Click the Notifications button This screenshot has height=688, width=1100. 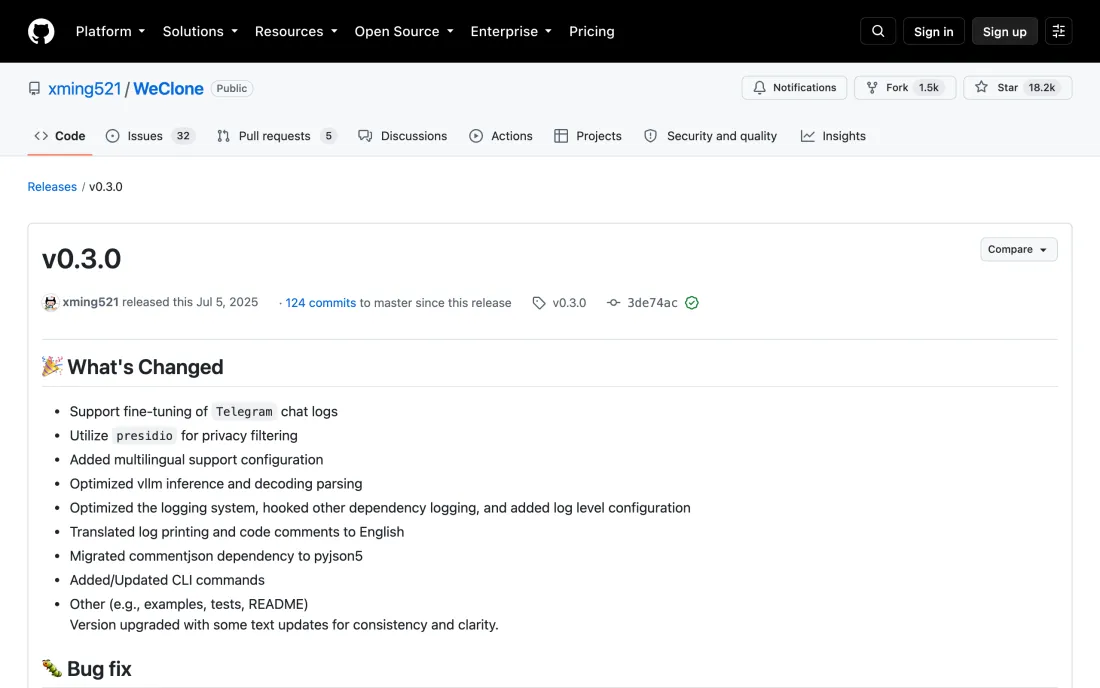coord(794,88)
